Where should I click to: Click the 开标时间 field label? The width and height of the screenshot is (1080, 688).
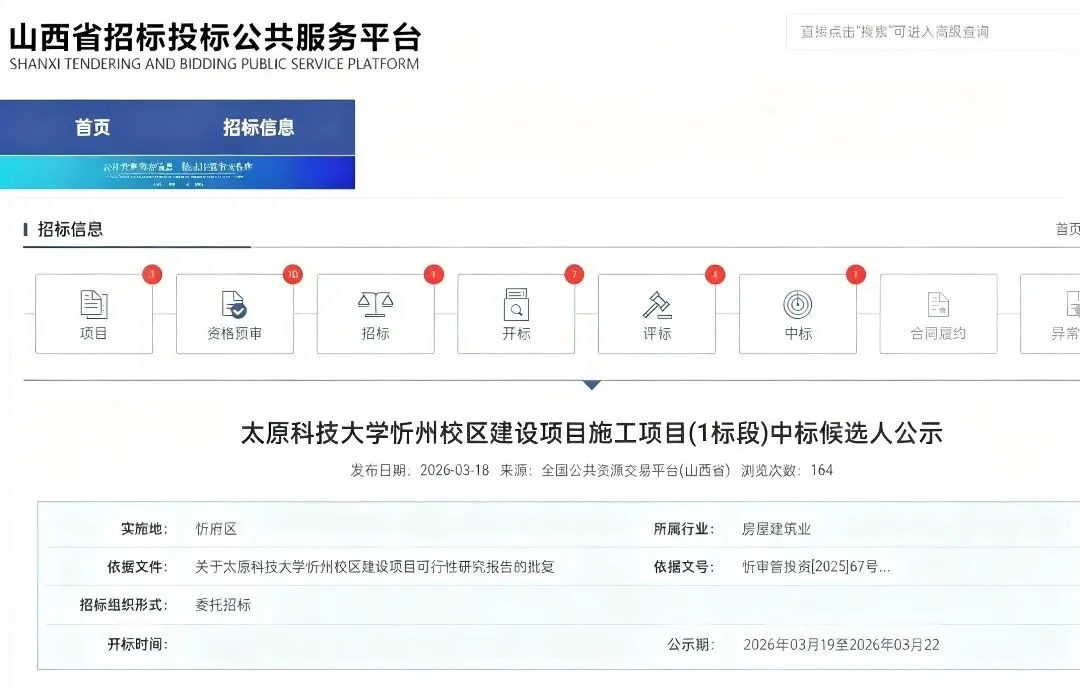pos(138,645)
